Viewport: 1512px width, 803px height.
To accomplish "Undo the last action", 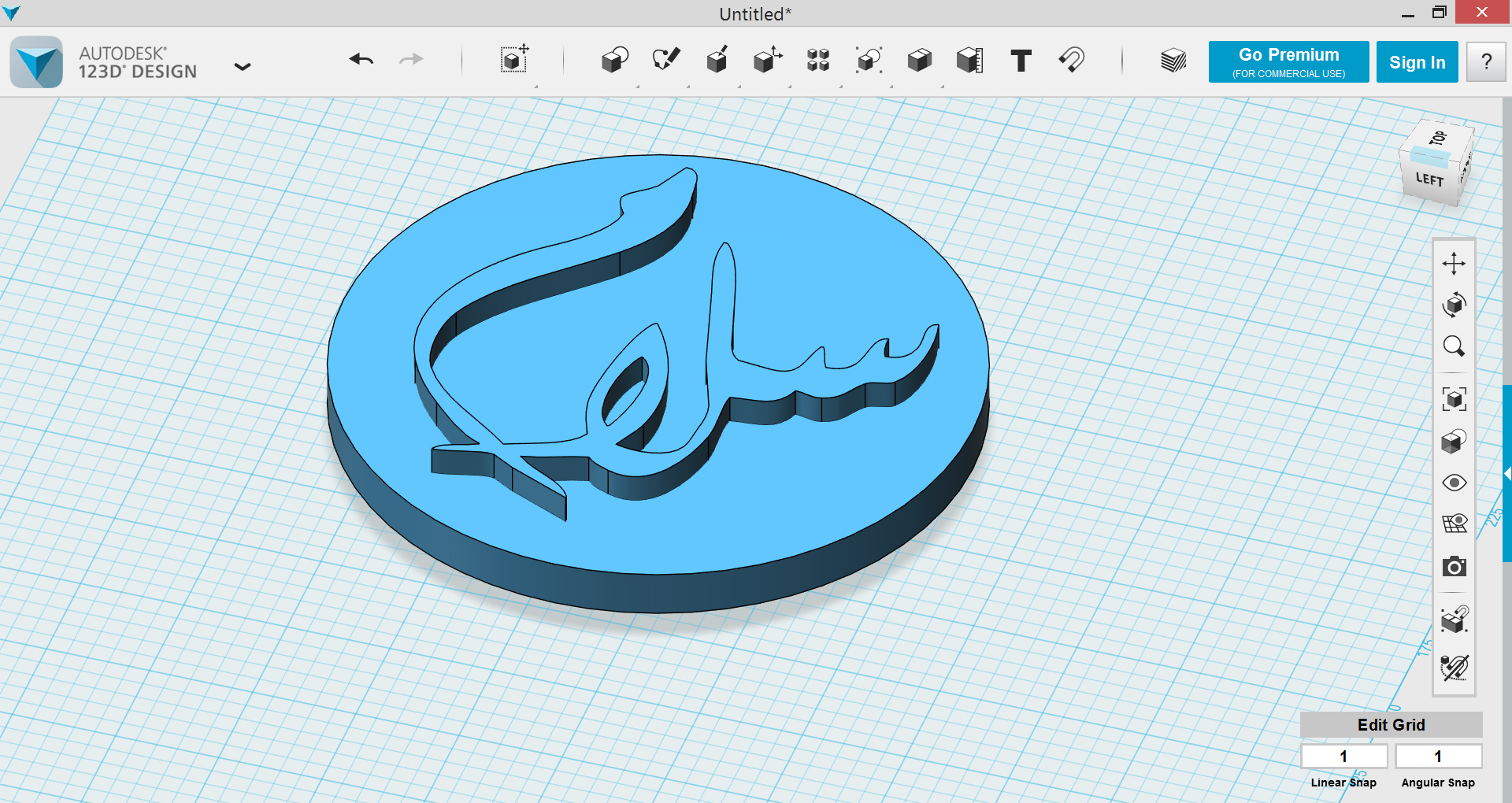I will click(x=361, y=60).
